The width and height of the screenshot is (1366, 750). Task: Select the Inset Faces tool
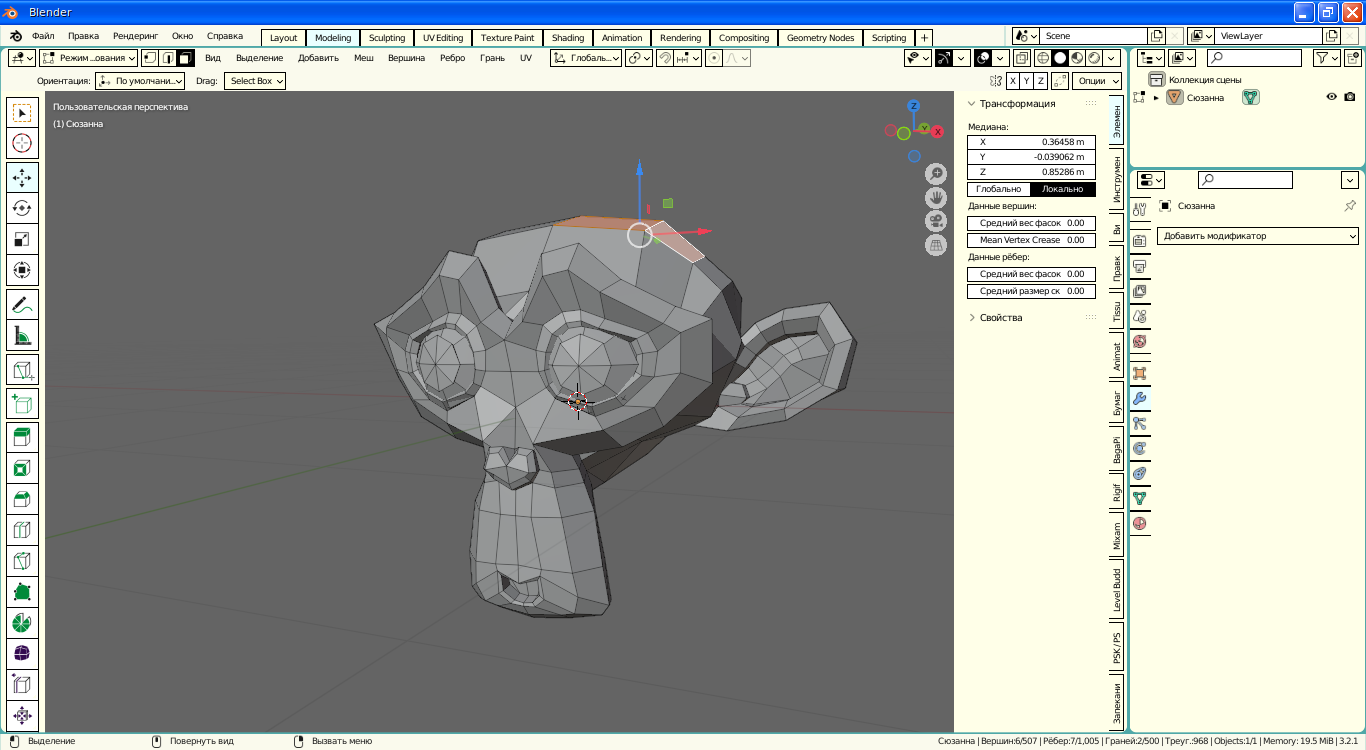[x=22, y=468]
